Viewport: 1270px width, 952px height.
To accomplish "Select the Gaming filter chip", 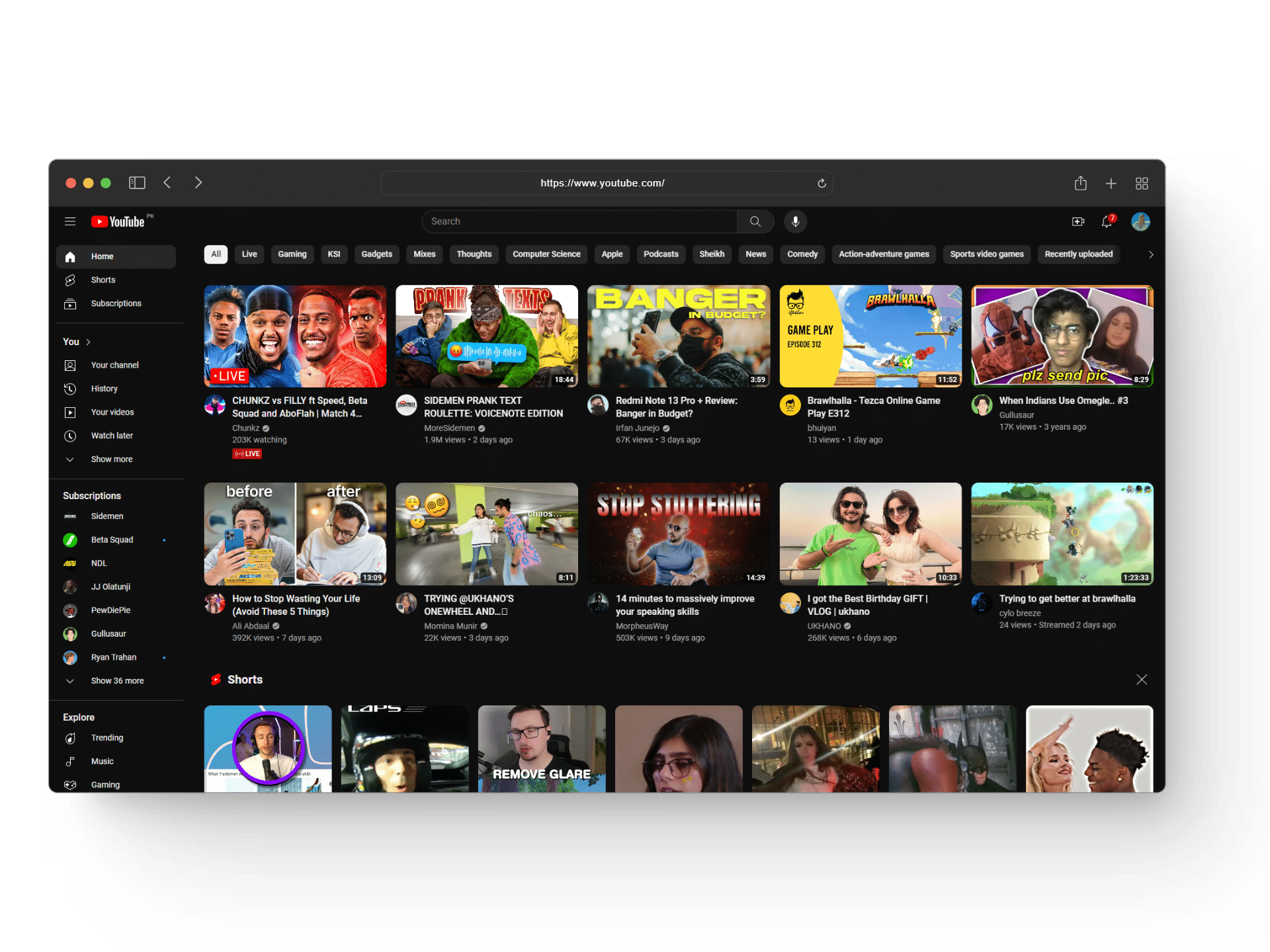I will pos(292,255).
